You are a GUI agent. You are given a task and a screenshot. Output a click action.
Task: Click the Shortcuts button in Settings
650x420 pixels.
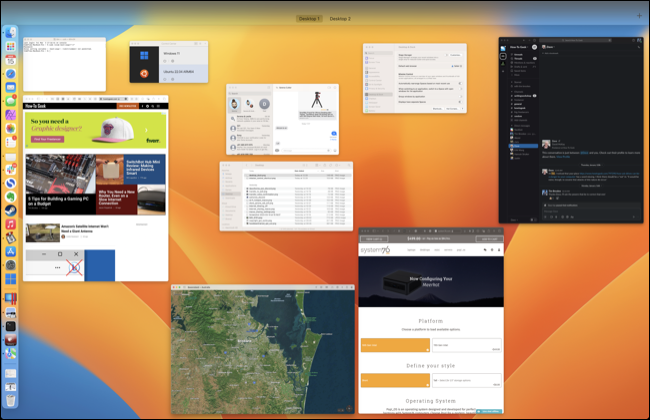pyautogui.click(x=437, y=109)
